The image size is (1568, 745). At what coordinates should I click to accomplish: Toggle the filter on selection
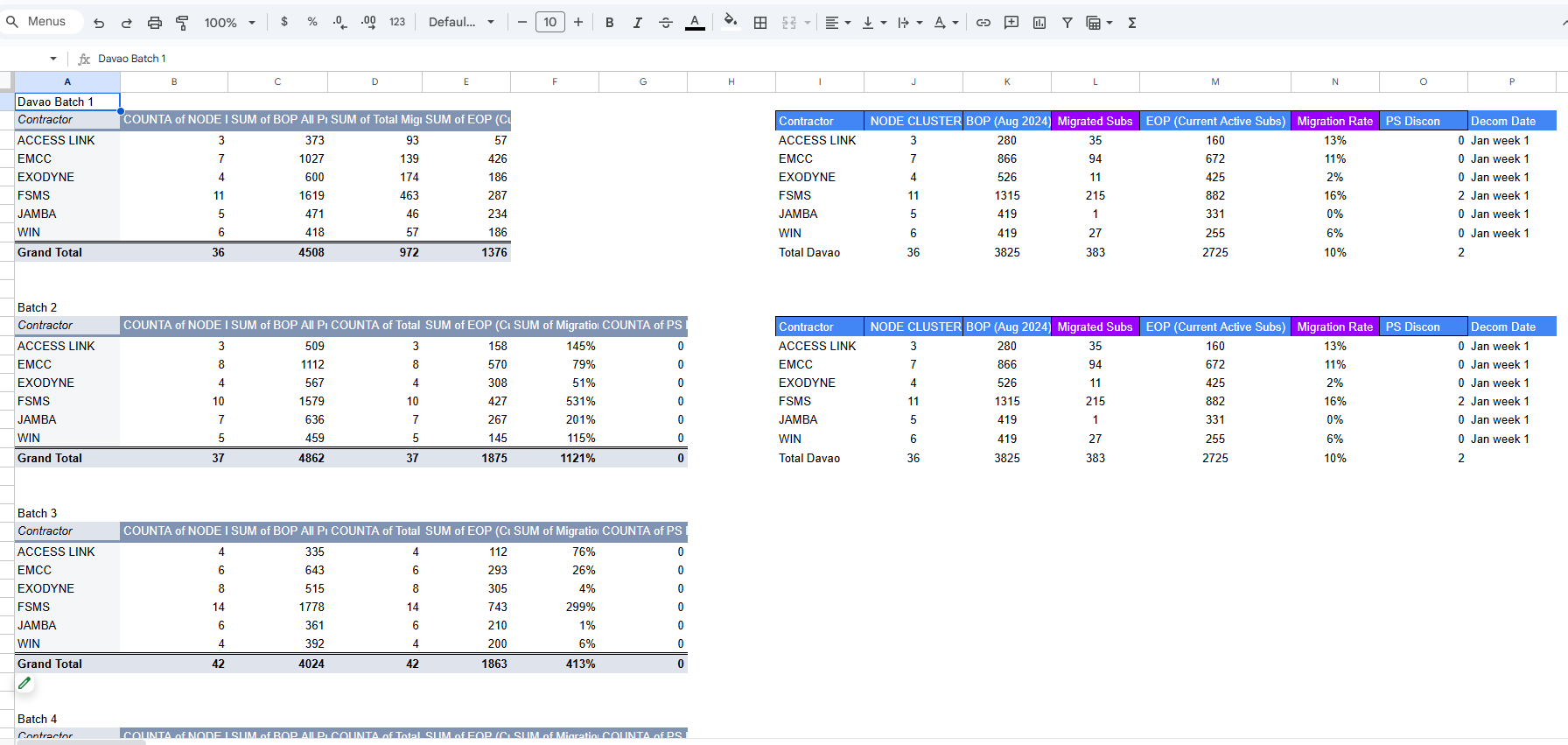coord(1067,23)
